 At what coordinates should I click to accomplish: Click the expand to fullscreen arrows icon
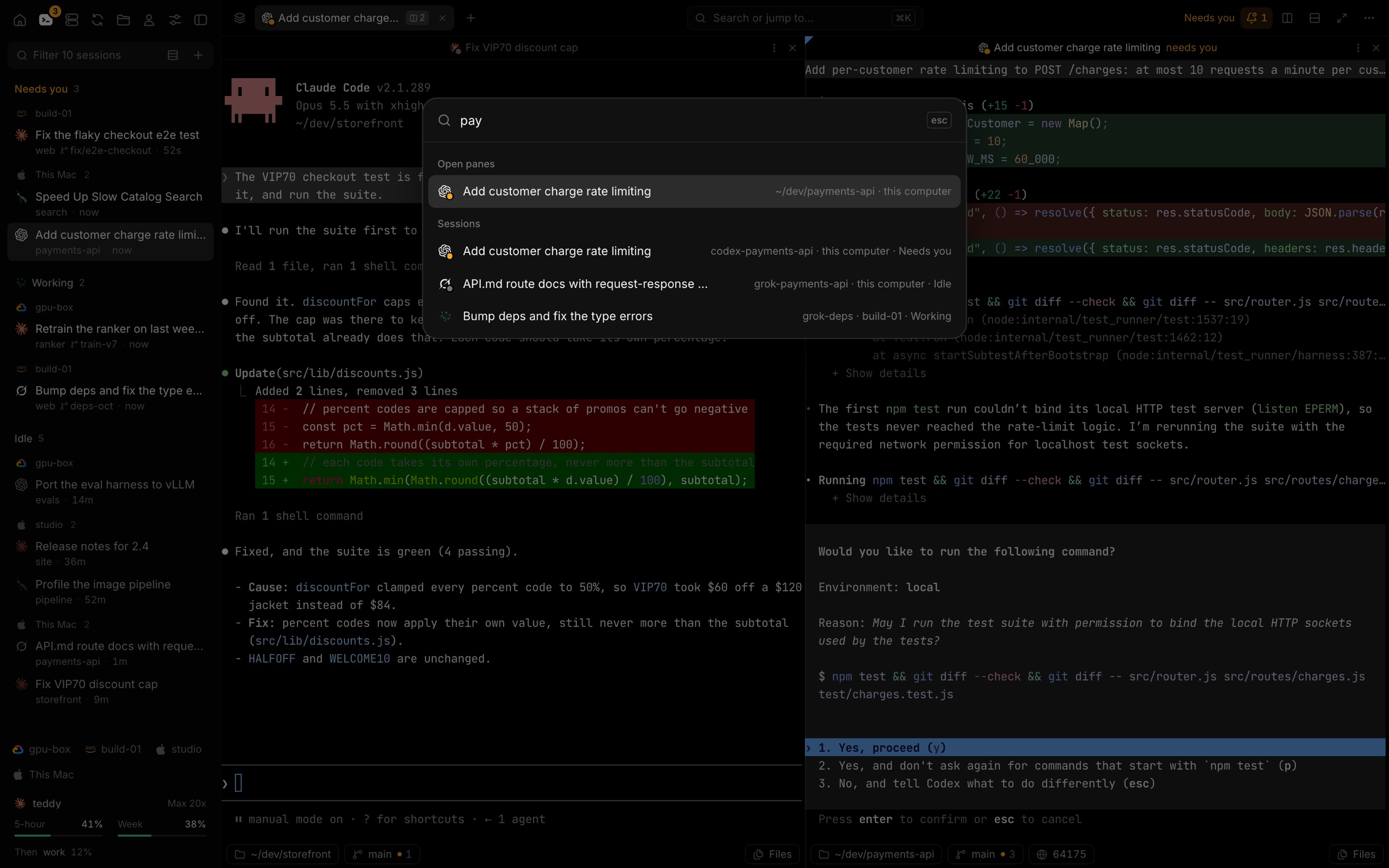1342,18
